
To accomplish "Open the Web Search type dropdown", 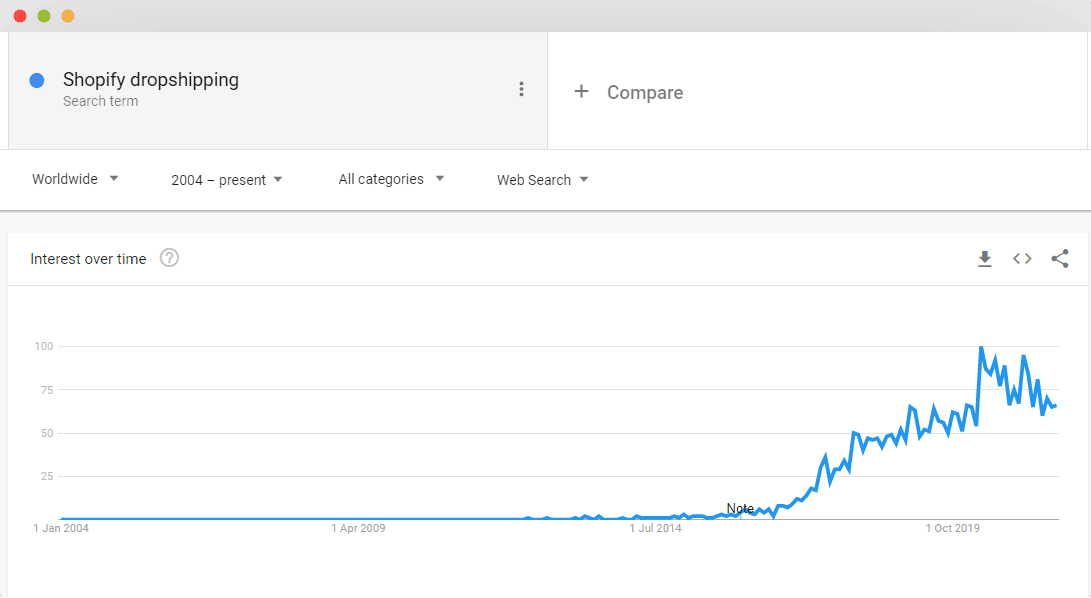I will pos(543,180).
